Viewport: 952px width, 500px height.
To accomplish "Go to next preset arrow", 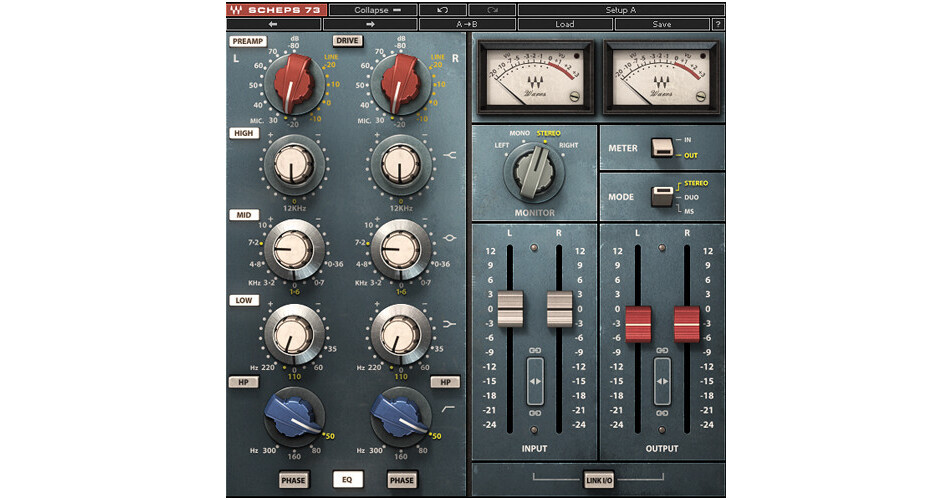I will pyautogui.click(x=370, y=24).
